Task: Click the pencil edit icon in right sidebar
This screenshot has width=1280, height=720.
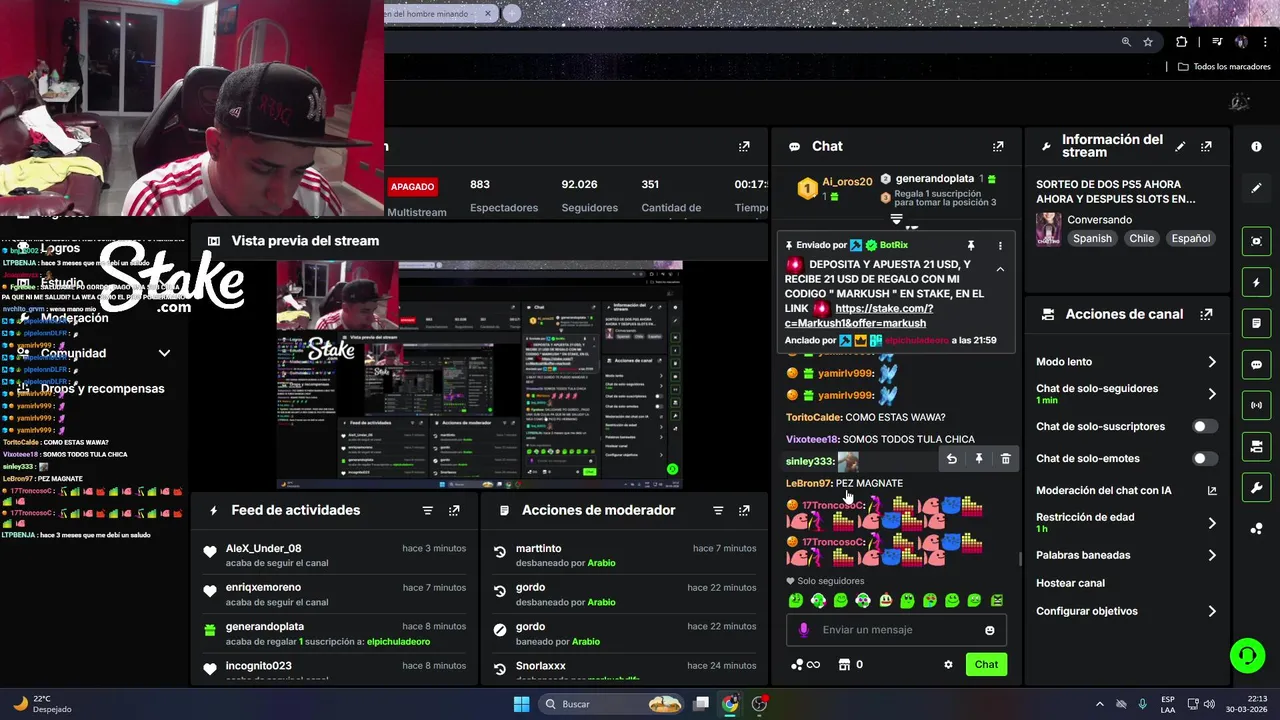Action: click(1256, 188)
